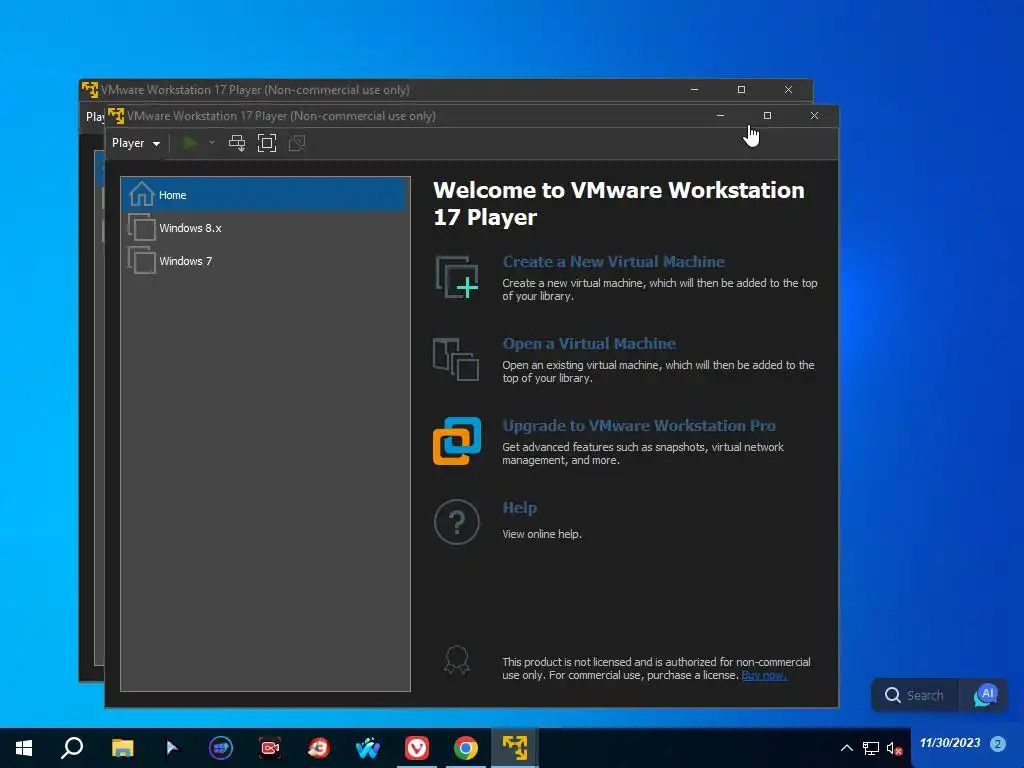The width and height of the screenshot is (1024, 768).
Task: Click the VMware Workstation Pro logo icon
Action: [x=457, y=441]
